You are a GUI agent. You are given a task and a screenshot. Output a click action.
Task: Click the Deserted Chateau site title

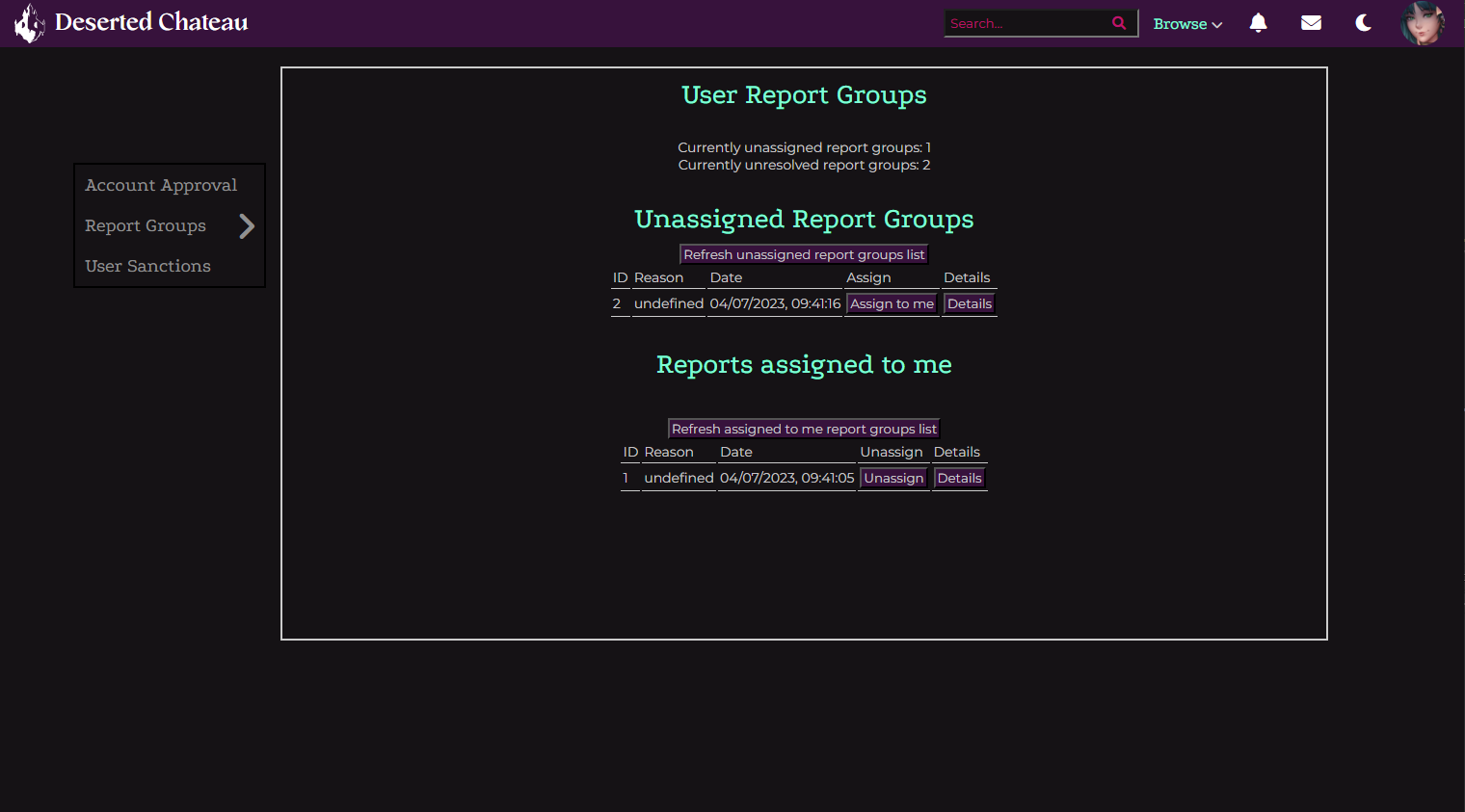point(151,22)
